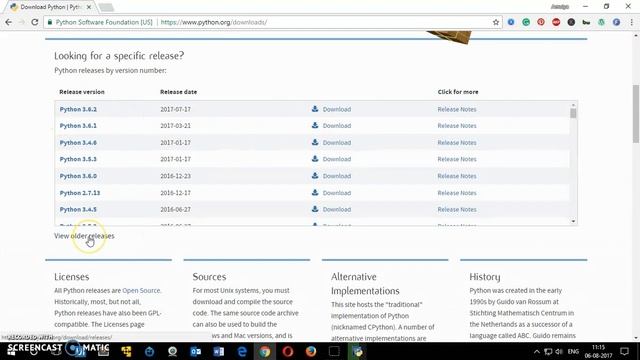Open a new tab next to Download Python

[x=106, y=7]
